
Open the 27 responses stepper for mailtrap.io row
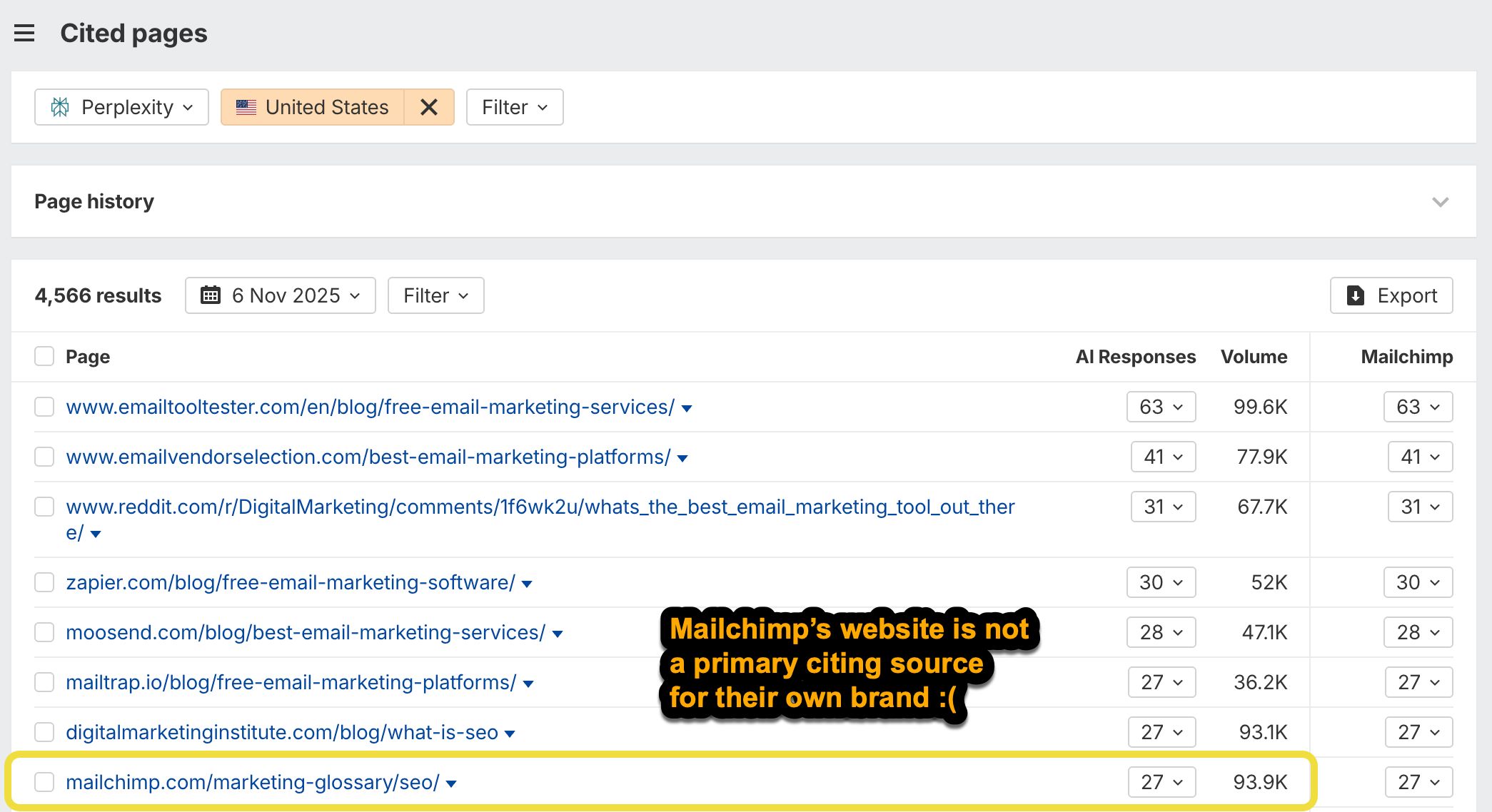(x=1161, y=682)
